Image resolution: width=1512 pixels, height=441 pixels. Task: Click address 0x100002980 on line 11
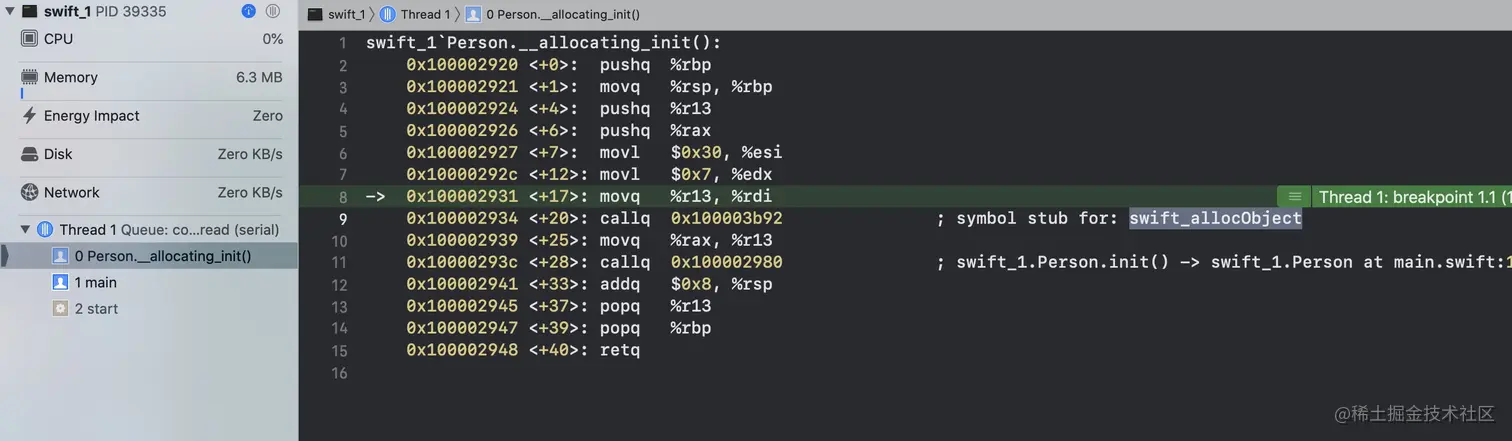pos(727,263)
